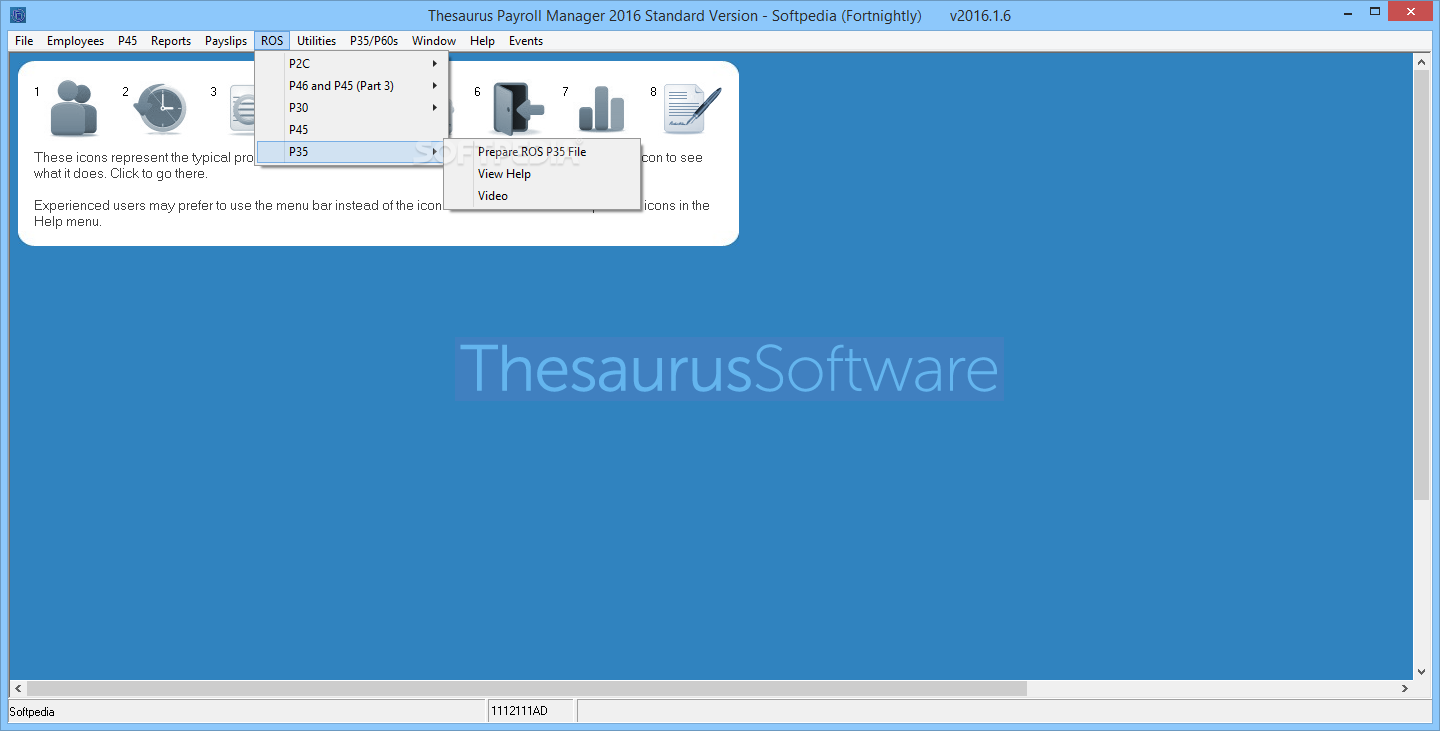Open the Payslips menu

[226, 41]
